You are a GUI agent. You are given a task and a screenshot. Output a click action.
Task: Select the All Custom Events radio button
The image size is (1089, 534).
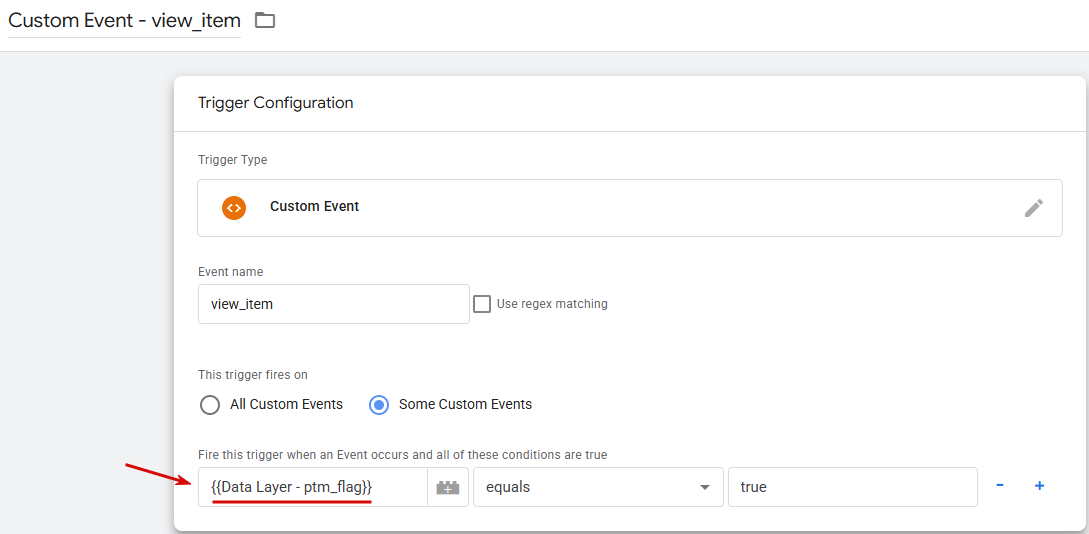pyautogui.click(x=210, y=404)
